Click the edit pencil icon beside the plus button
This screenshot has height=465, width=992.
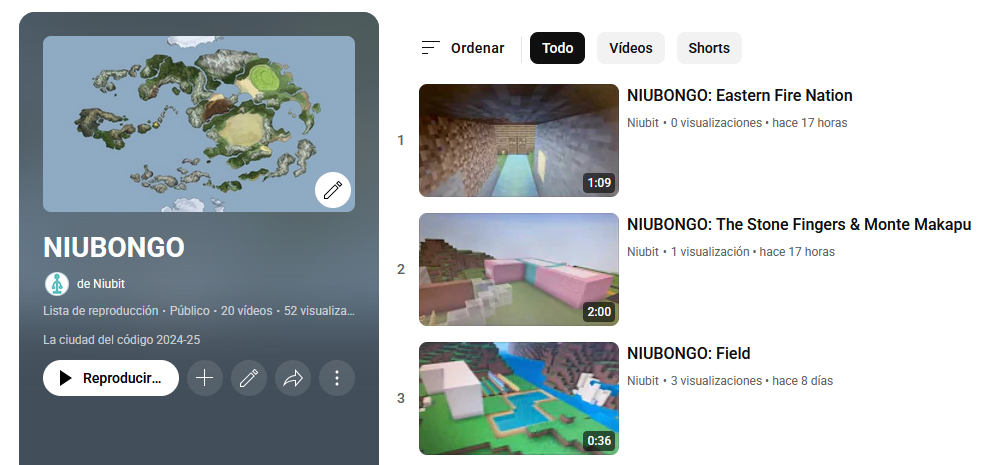[249, 378]
